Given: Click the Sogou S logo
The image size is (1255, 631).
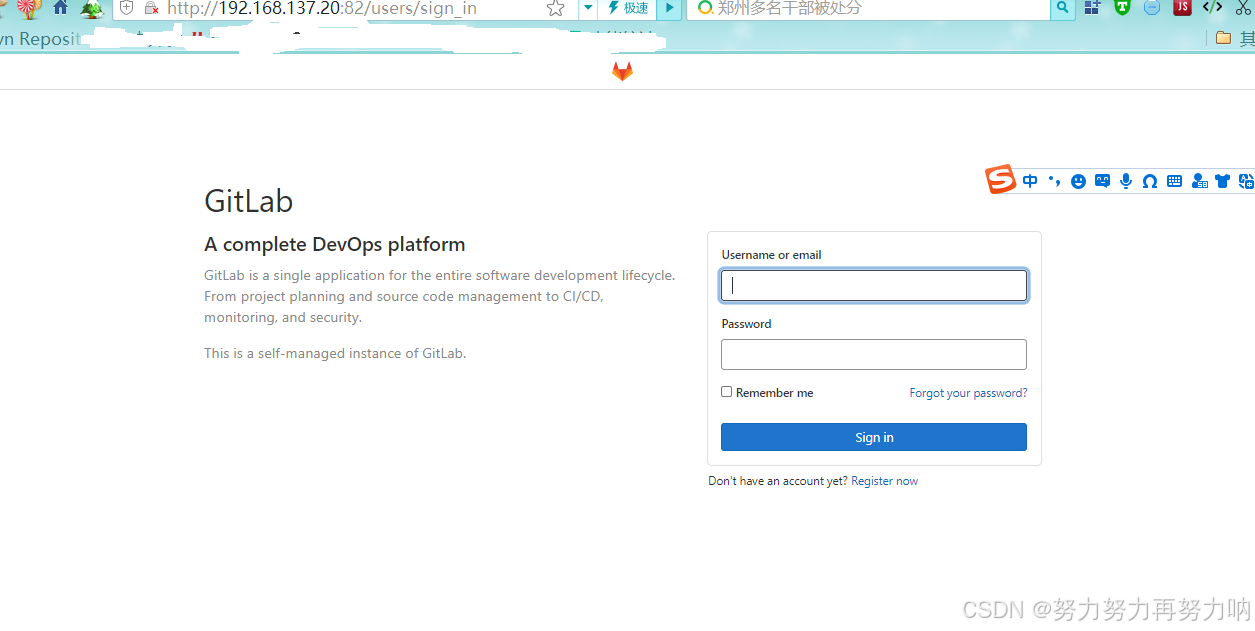Looking at the screenshot, I should click(1000, 180).
